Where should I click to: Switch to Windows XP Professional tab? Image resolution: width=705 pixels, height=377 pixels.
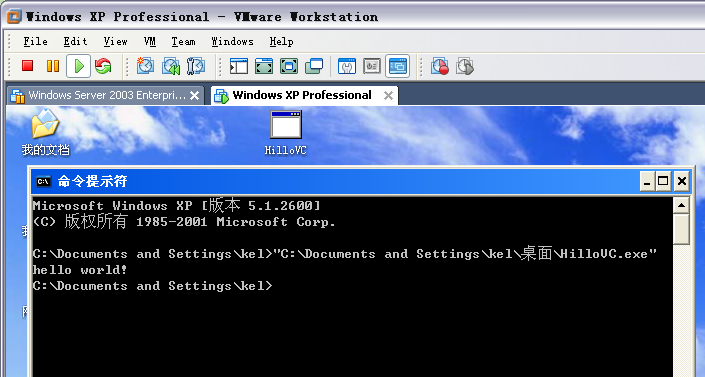click(x=304, y=95)
